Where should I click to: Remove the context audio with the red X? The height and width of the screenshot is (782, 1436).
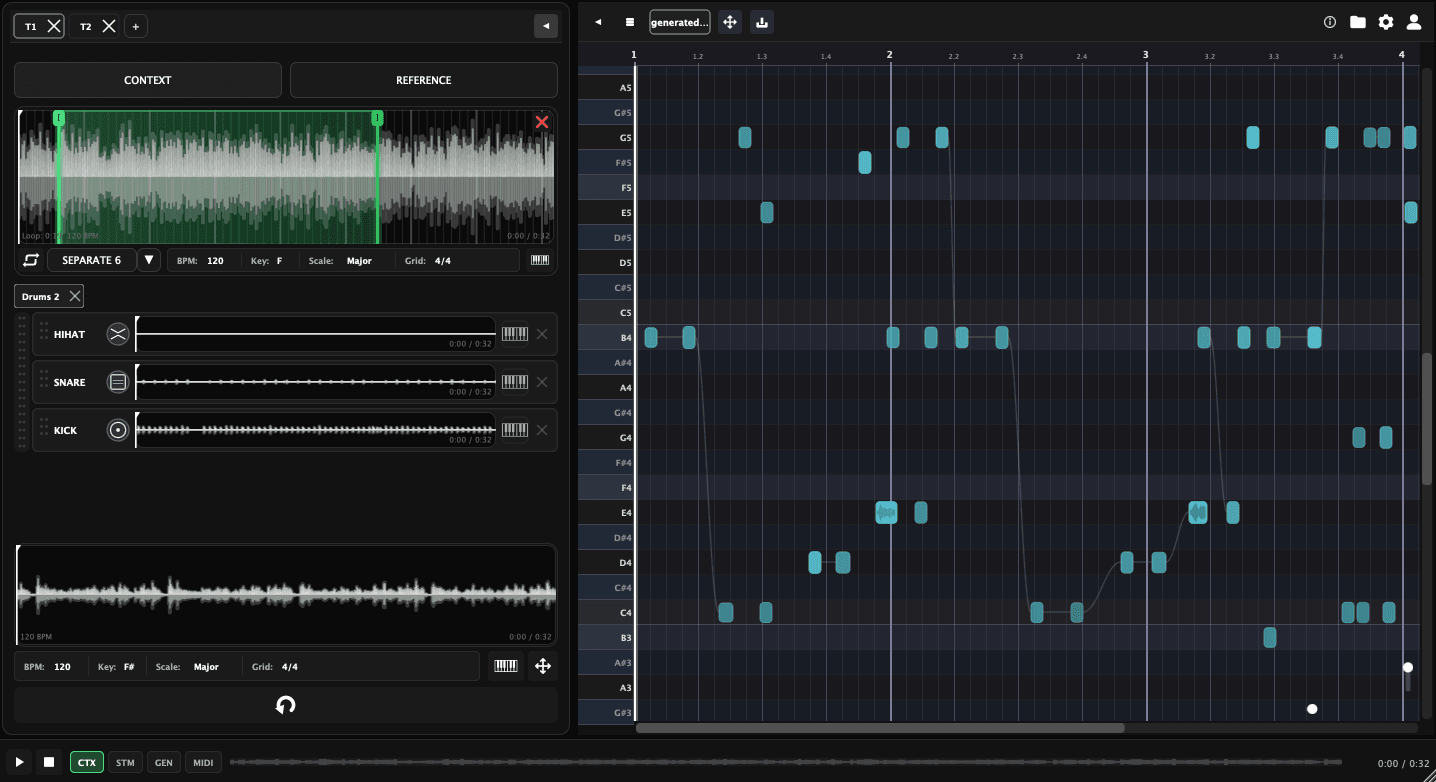tap(542, 122)
